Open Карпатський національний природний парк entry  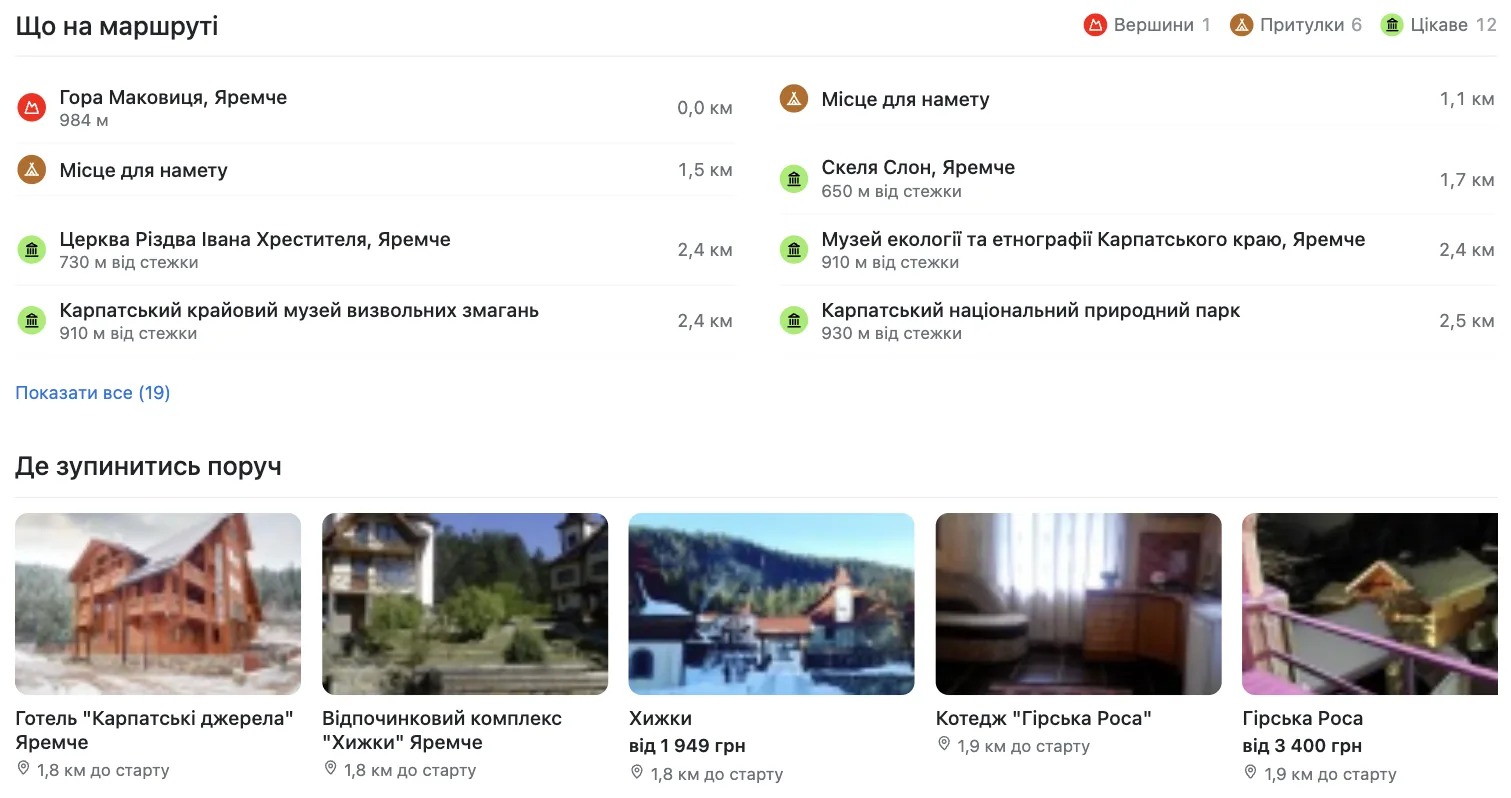(1031, 311)
